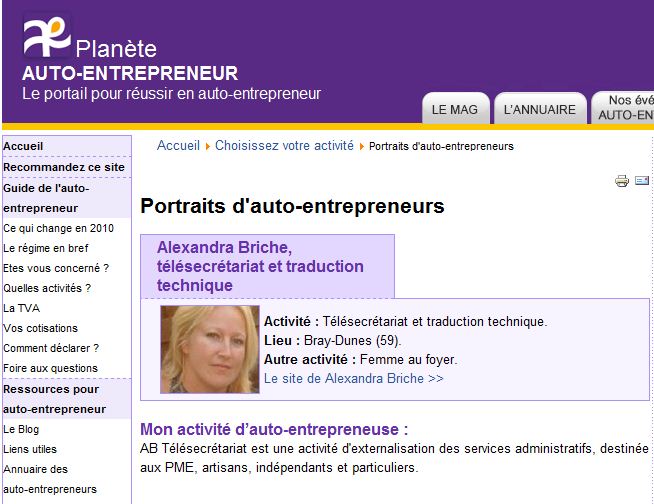Select Accueil in the left sidebar
This screenshot has width=654, height=504.
coord(23,146)
